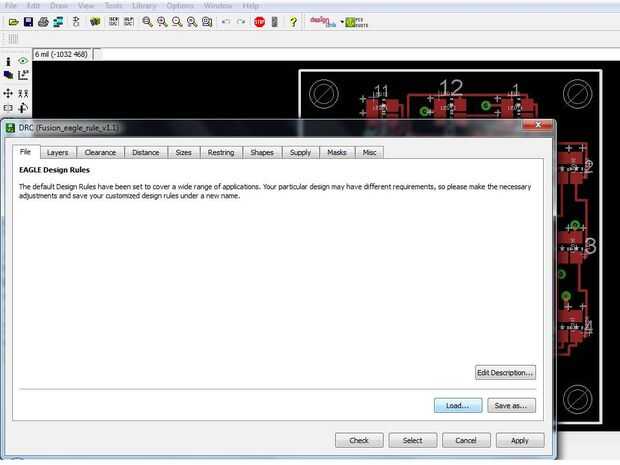The width and height of the screenshot is (620, 465).
Task: Click the Zoom in magnifier icon
Action: coord(162,22)
